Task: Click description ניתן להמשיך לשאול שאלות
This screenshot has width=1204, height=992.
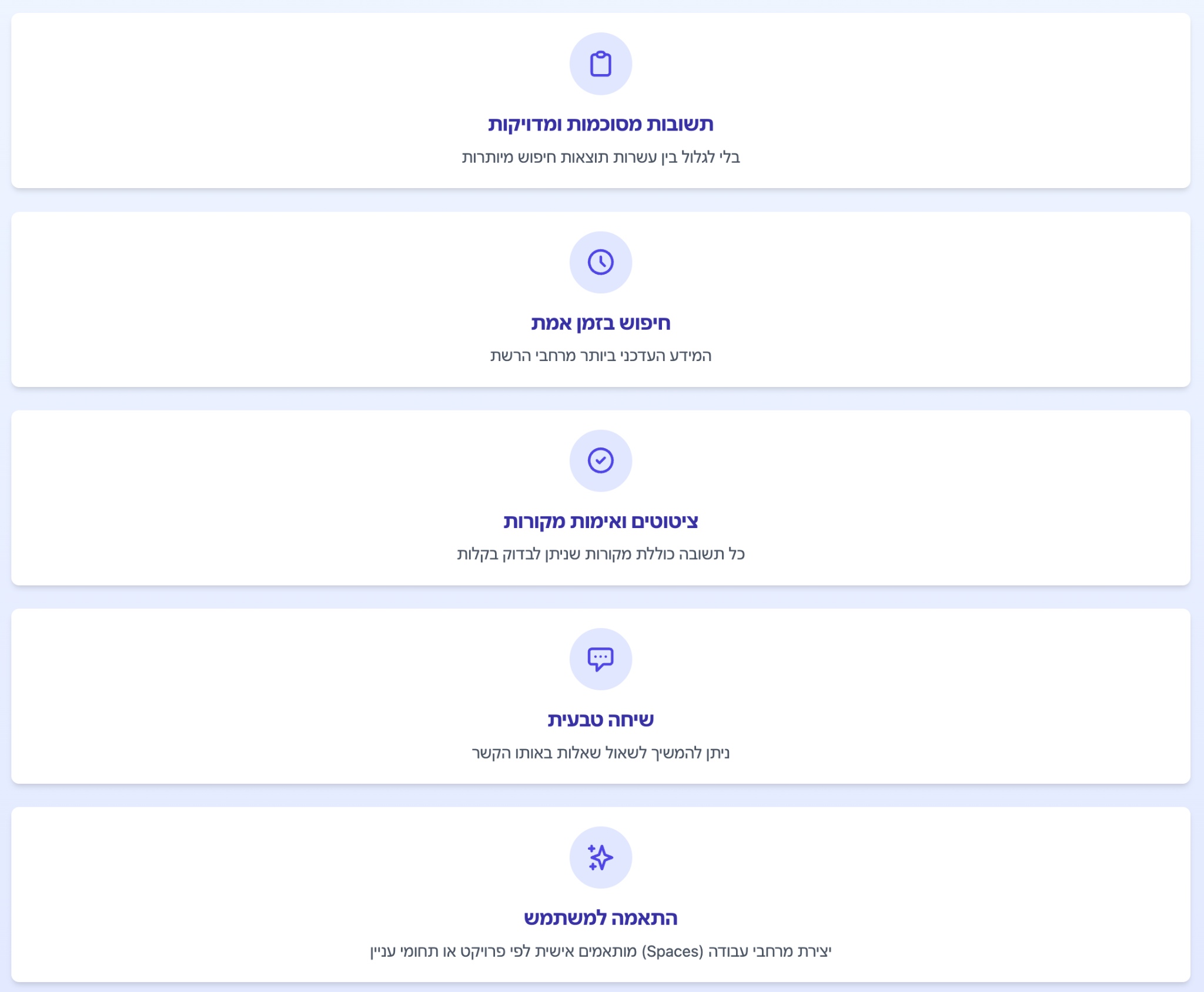Action: point(600,753)
